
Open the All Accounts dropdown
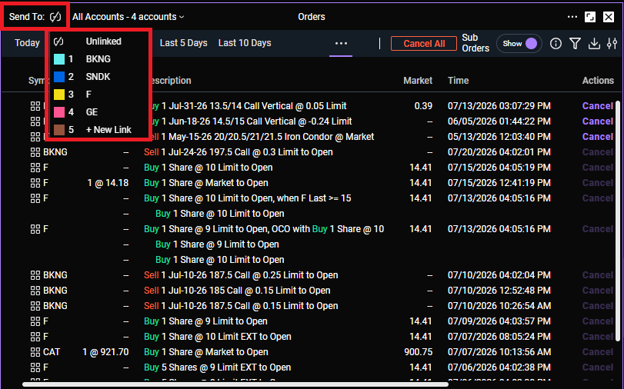(x=128, y=17)
